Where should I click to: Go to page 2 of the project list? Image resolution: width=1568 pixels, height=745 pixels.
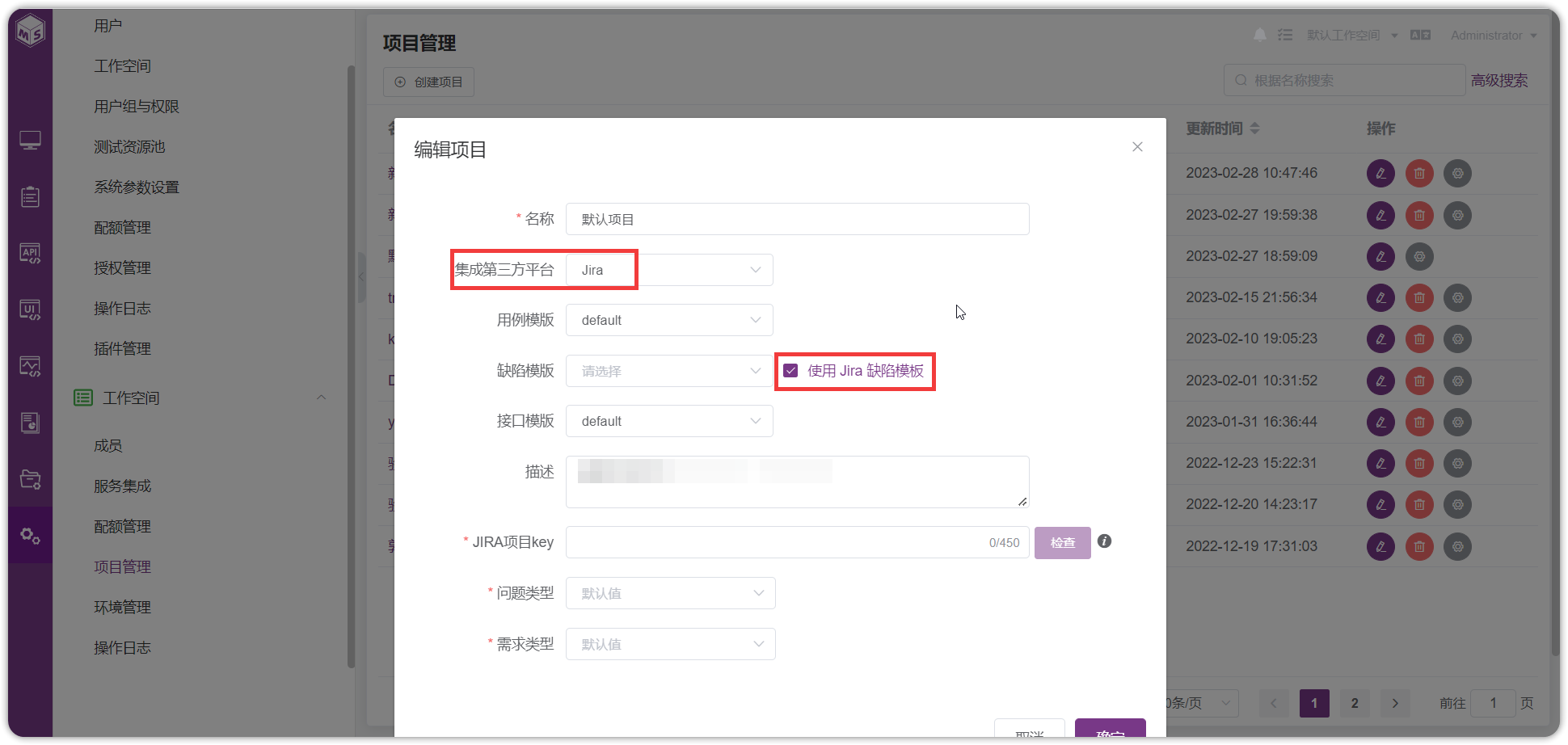1355,703
